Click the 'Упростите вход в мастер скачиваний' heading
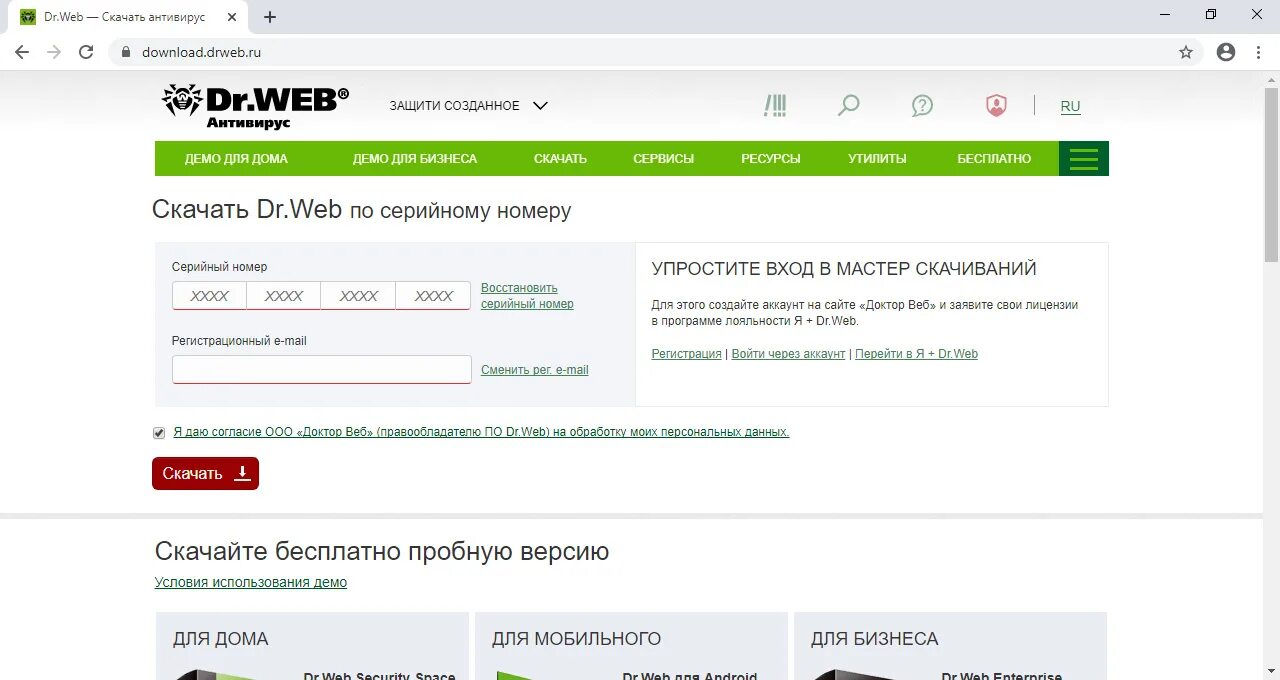This screenshot has width=1280, height=680. click(x=844, y=269)
